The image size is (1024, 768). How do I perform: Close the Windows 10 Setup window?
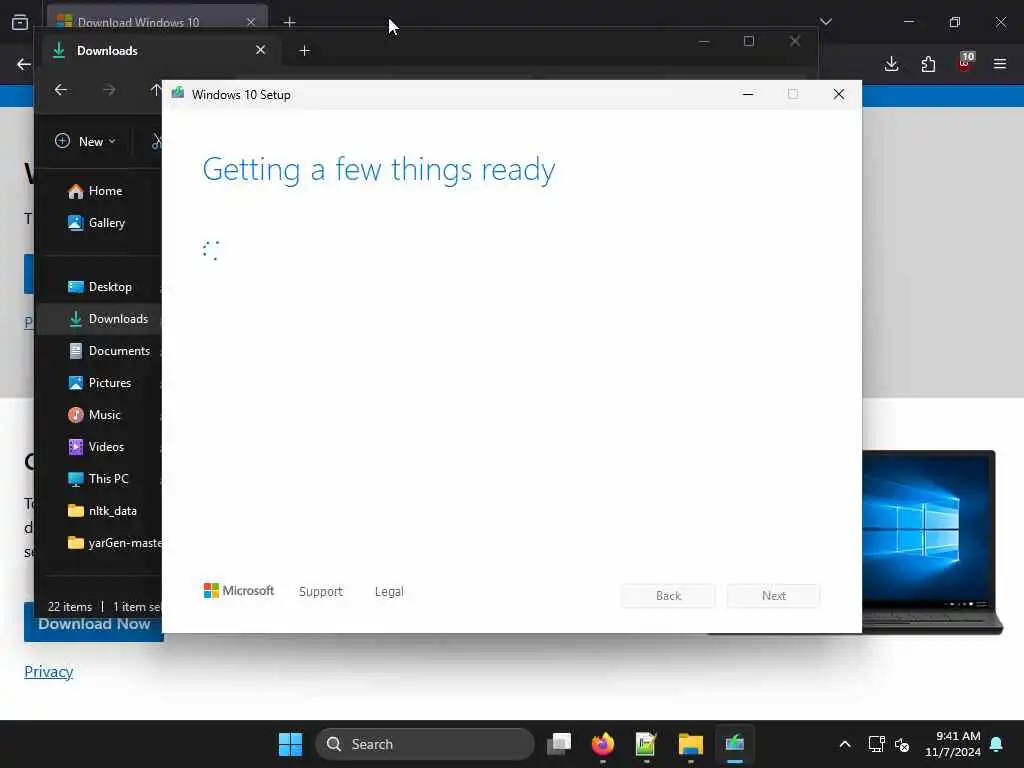pos(839,94)
